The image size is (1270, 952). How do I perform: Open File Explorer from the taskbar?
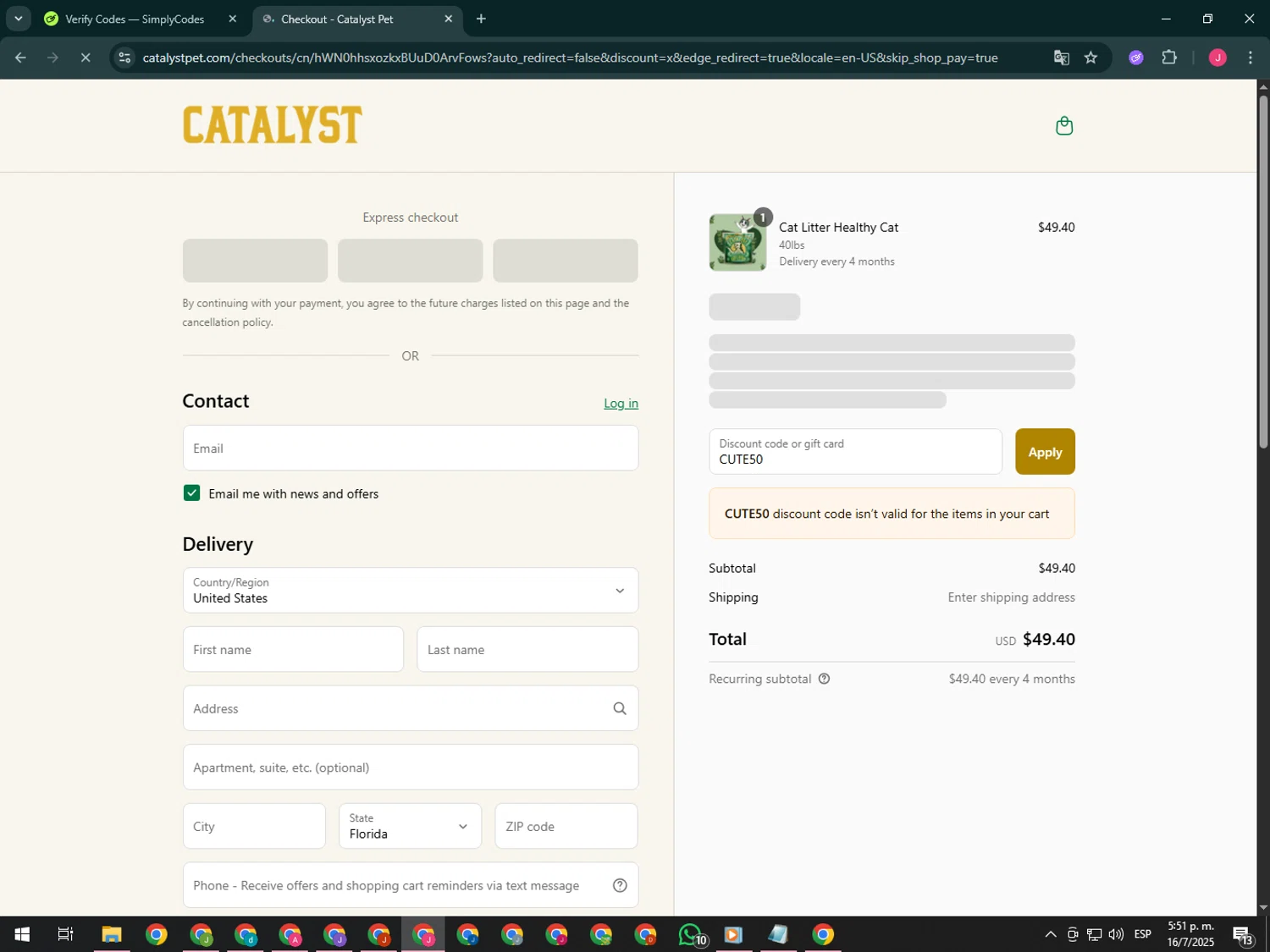[112, 934]
